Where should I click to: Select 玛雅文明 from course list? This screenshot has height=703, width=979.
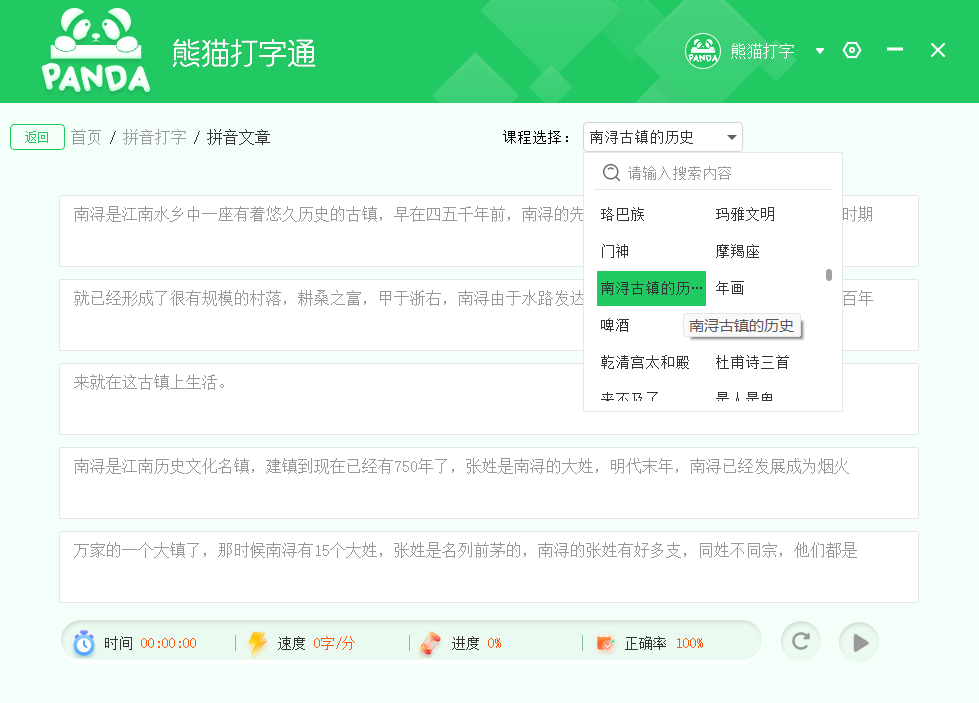[745, 215]
